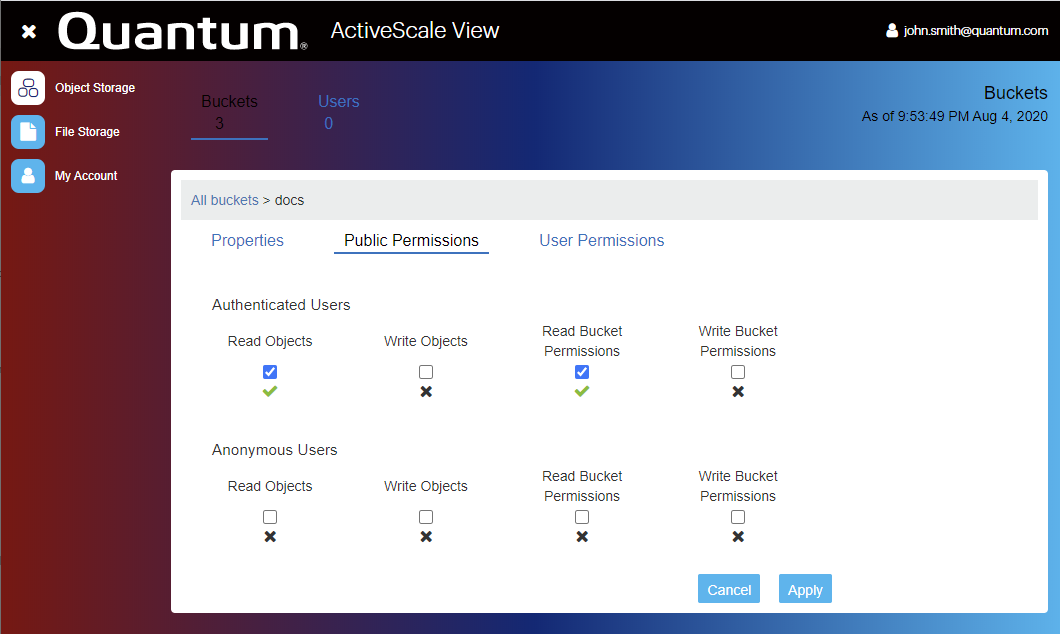Viewport: 1060px width, 634px height.
Task: Open My Account sidebar icon
Action: pyautogui.click(x=28, y=176)
